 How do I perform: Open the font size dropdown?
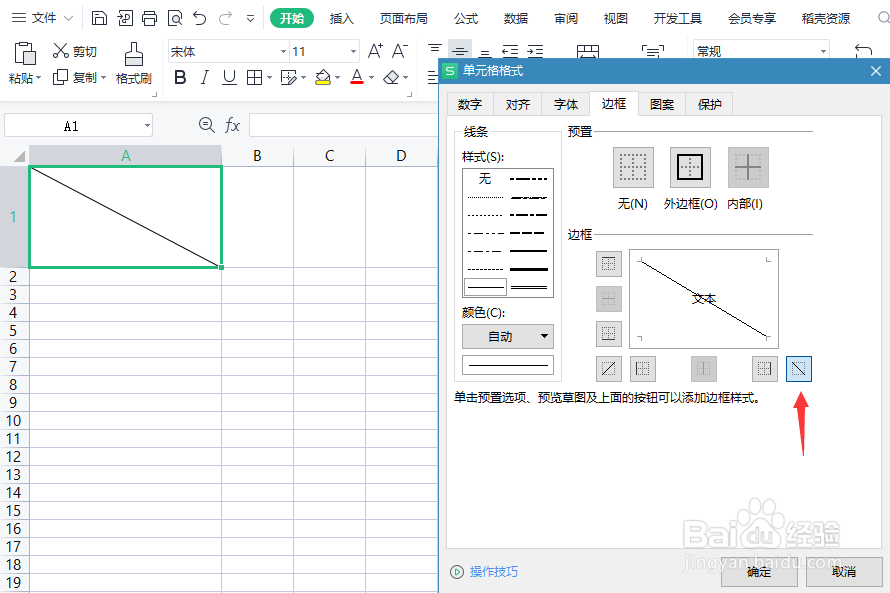[353, 51]
